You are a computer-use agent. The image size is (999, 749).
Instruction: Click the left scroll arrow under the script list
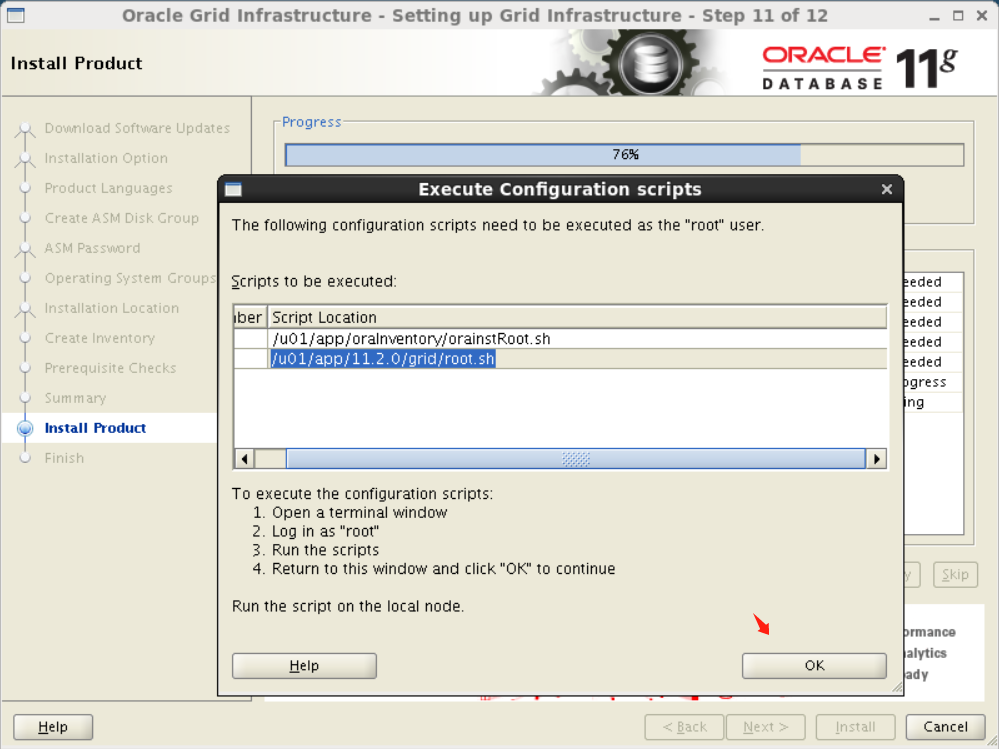click(243, 458)
